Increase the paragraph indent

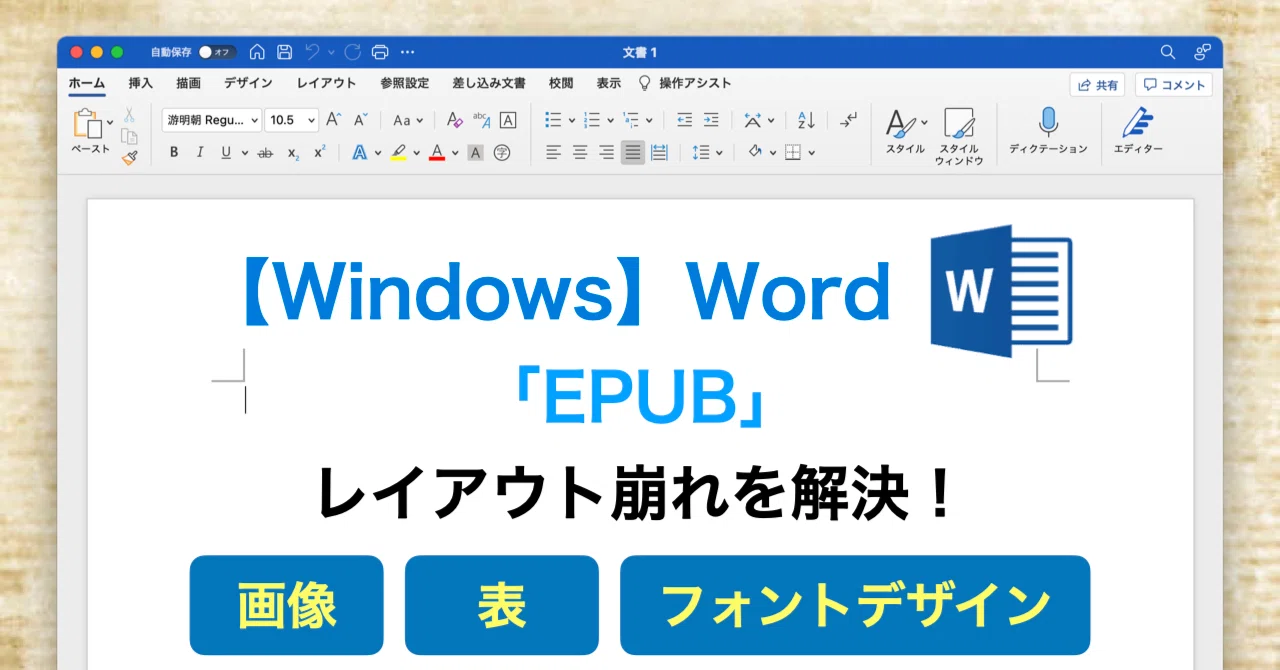[x=711, y=120]
